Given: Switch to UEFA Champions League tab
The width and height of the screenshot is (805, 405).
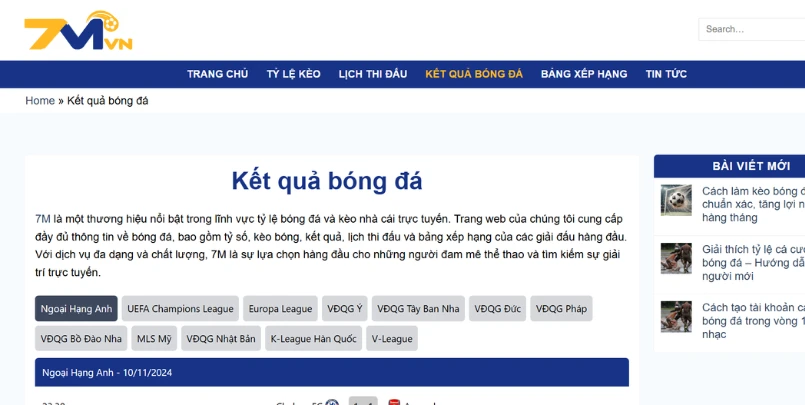Looking at the screenshot, I should pyautogui.click(x=180, y=308).
